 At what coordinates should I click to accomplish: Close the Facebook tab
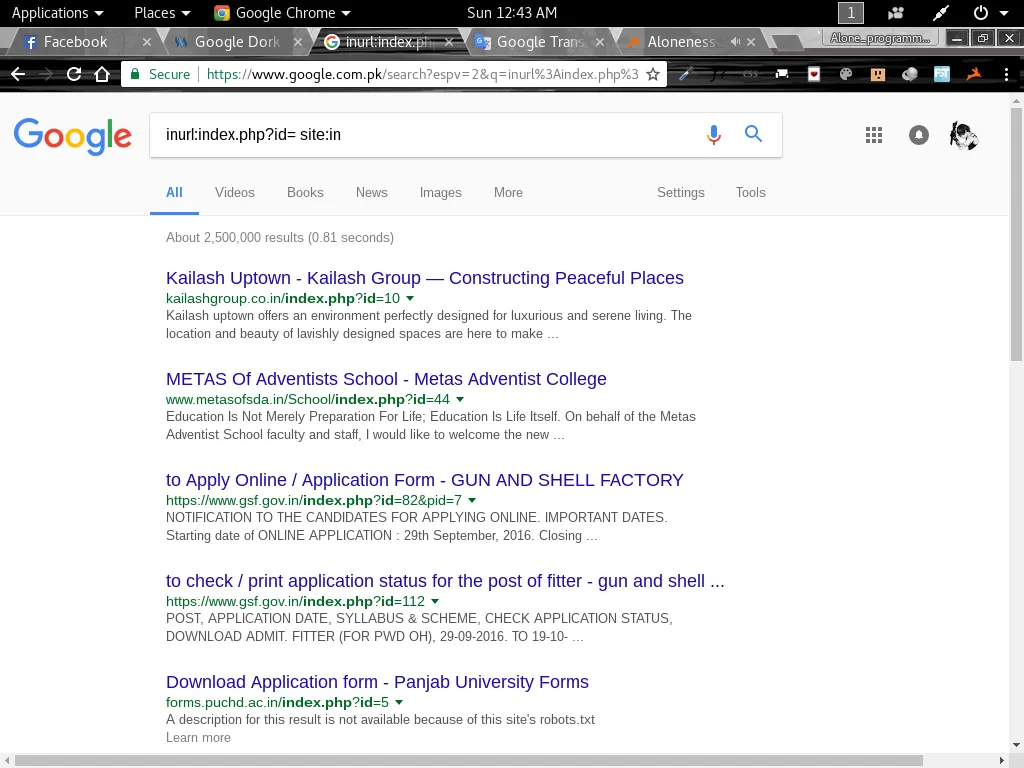(x=146, y=42)
